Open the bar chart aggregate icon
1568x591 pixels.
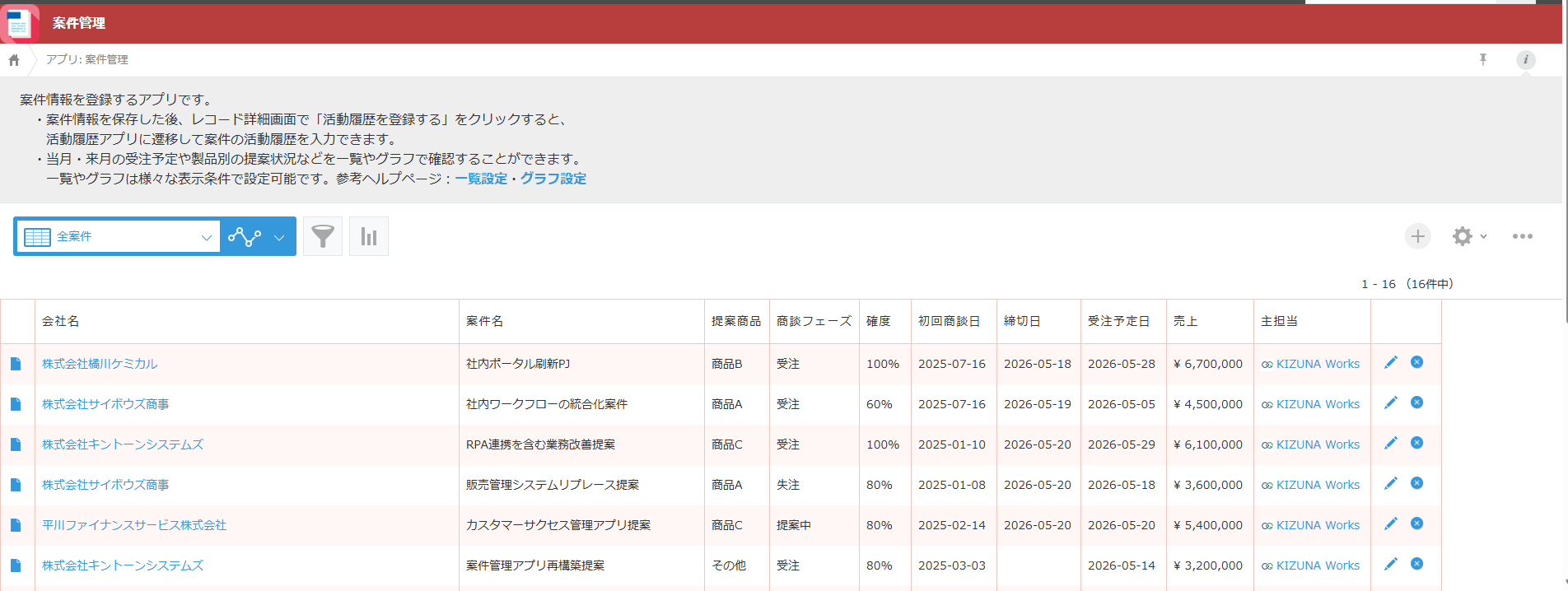[x=369, y=237]
